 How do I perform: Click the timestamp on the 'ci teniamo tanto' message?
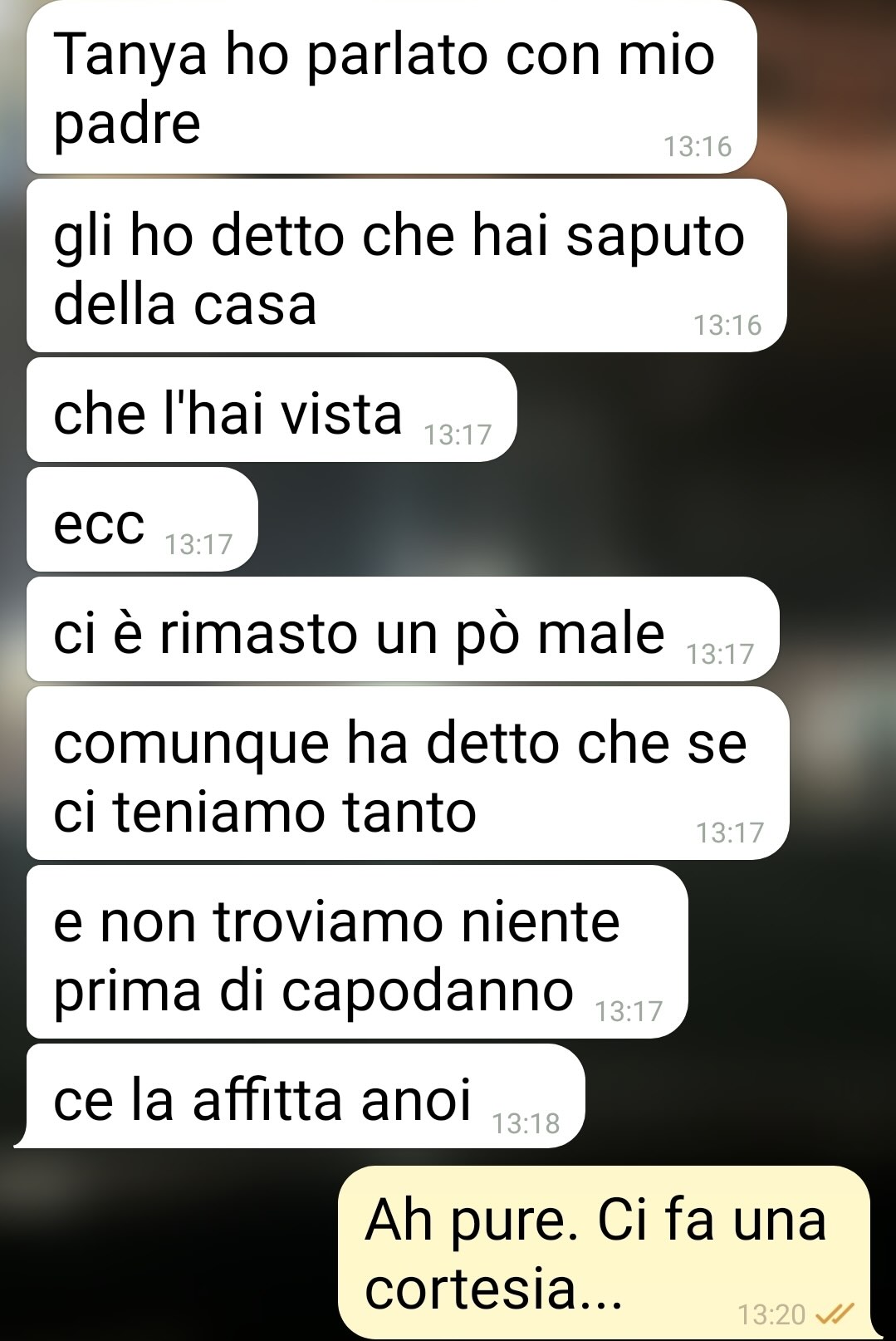(x=730, y=832)
